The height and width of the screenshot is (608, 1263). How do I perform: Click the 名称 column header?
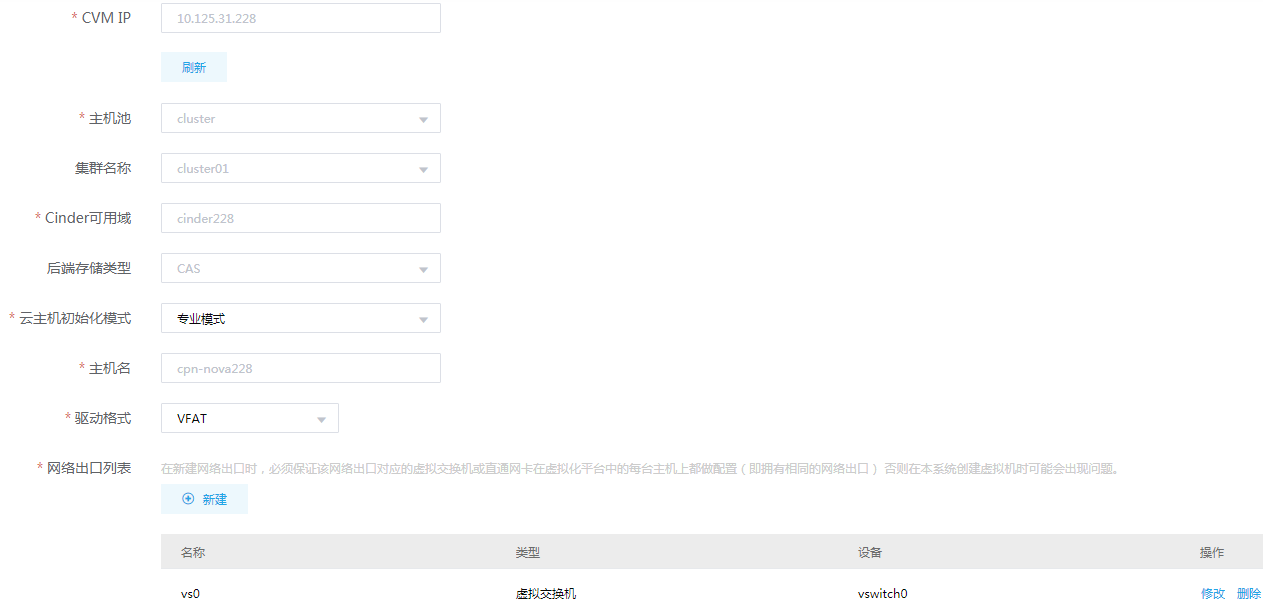(x=190, y=552)
